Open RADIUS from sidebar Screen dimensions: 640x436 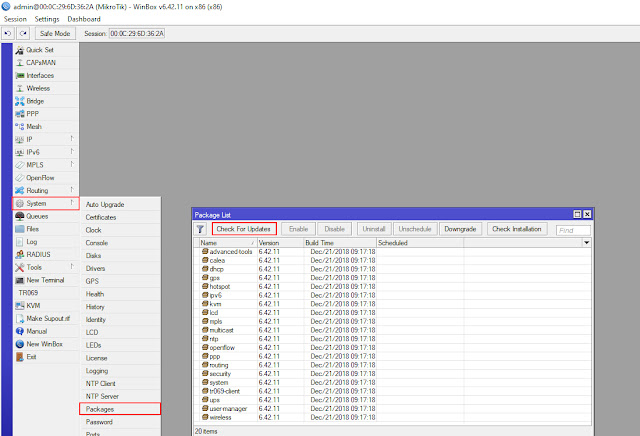point(46,254)
